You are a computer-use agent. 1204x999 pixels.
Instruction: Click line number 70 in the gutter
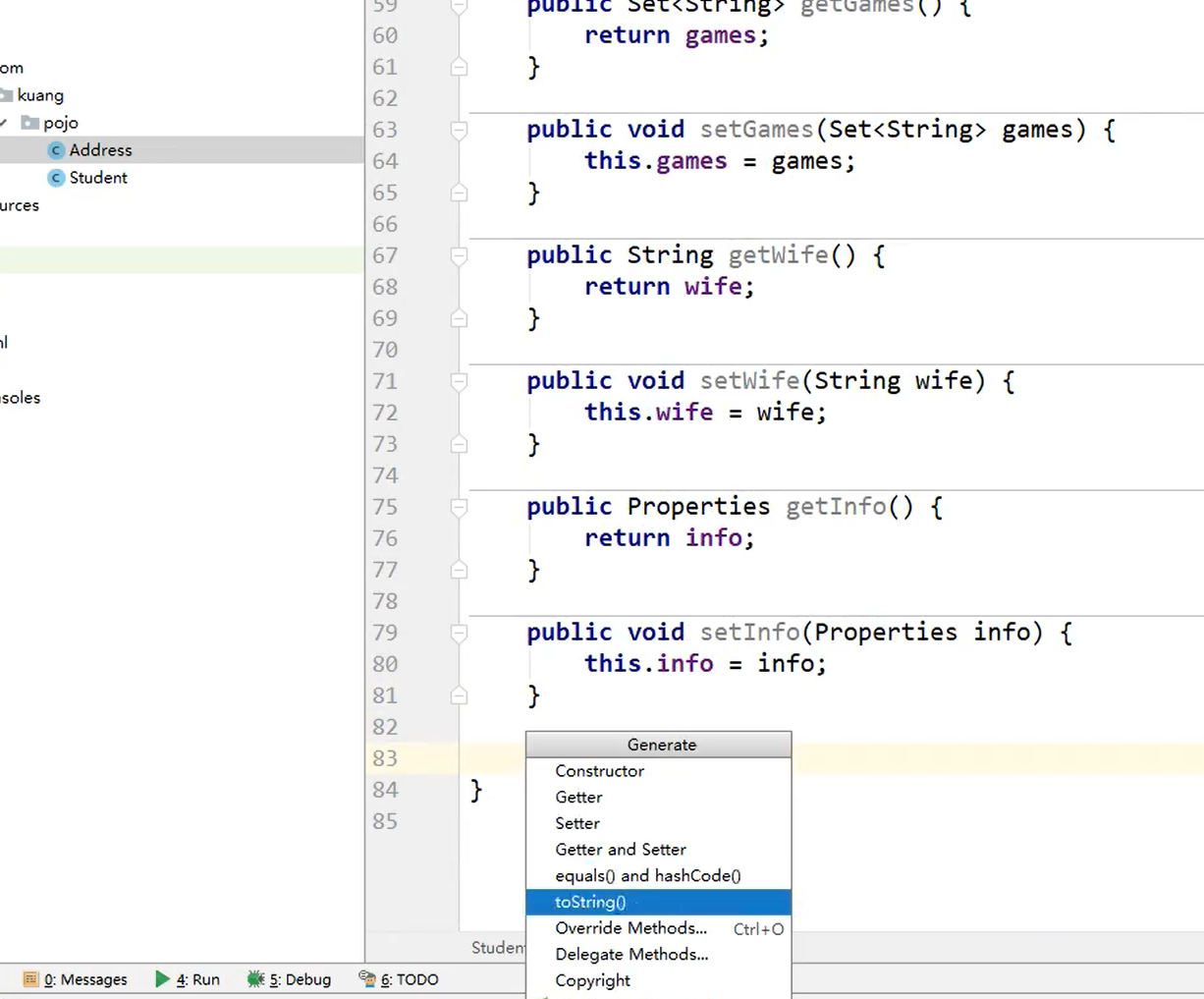coord(385,350)
